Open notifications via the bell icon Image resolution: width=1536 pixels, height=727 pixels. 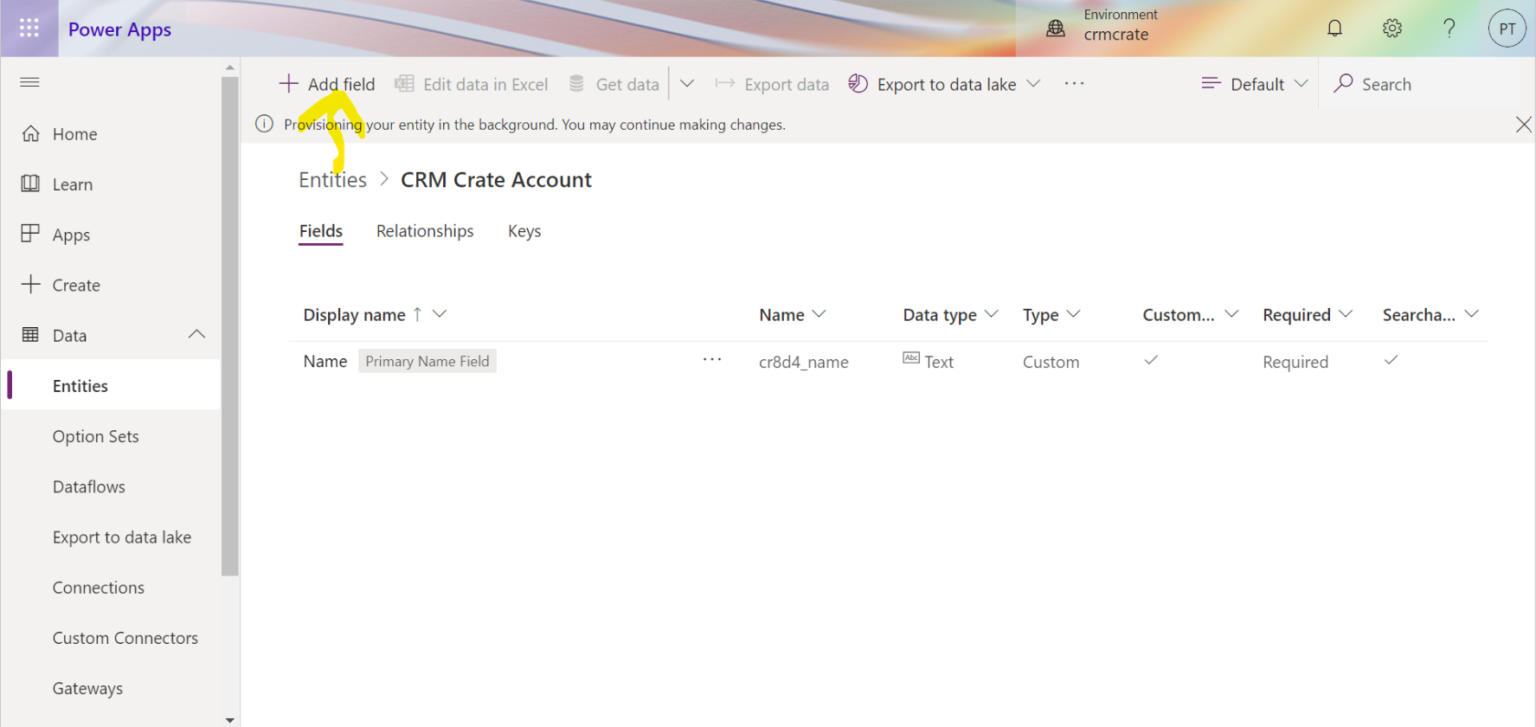pos(1334,28)
